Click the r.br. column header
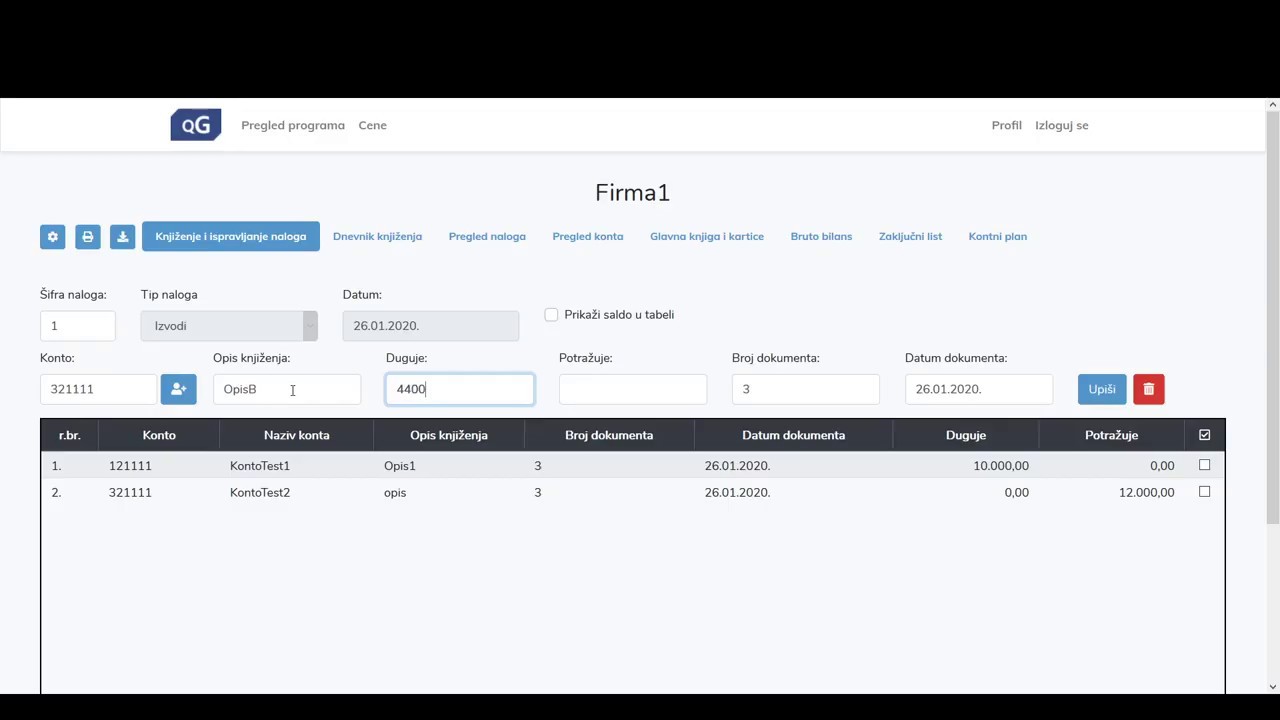This screenshot has width=1280, height=720. tap(70, 435)
